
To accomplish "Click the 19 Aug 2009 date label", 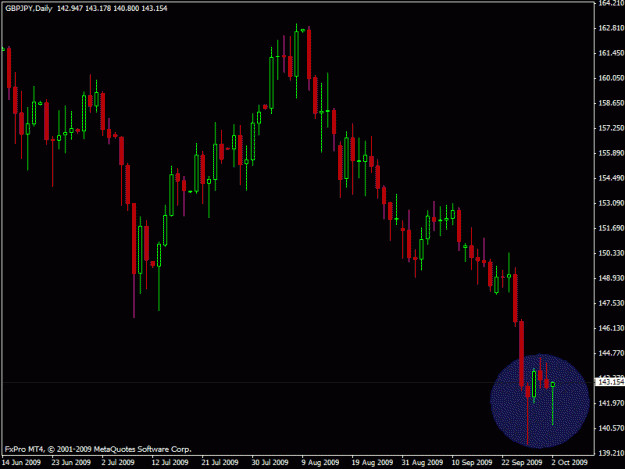I will [x=372, y=462].
